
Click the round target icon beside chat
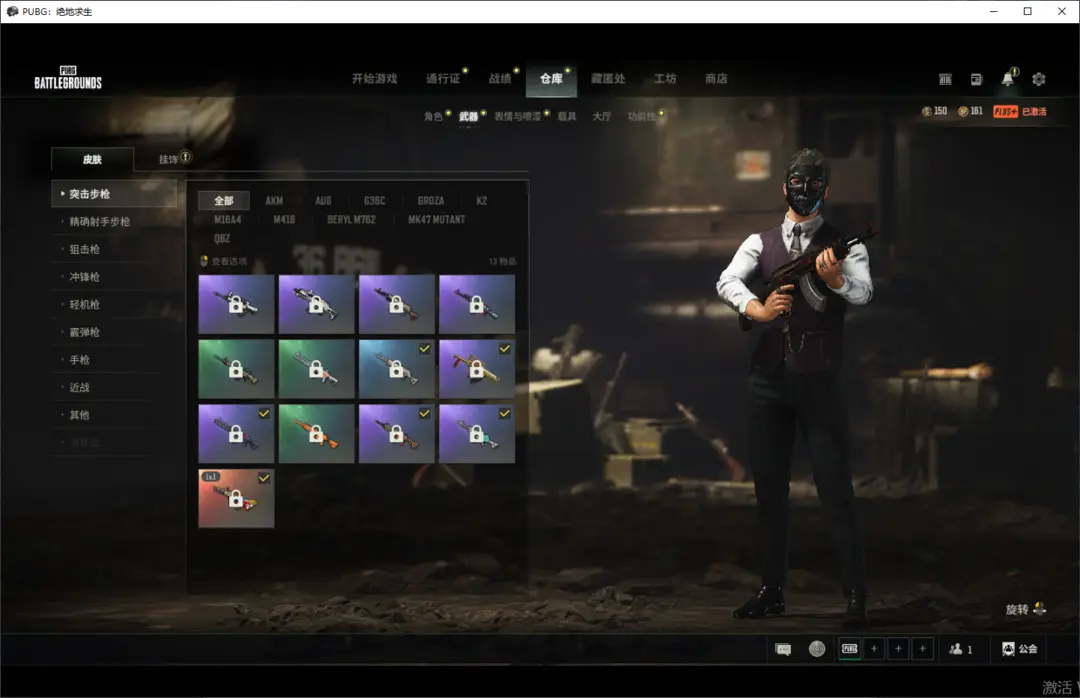point(817,649)
